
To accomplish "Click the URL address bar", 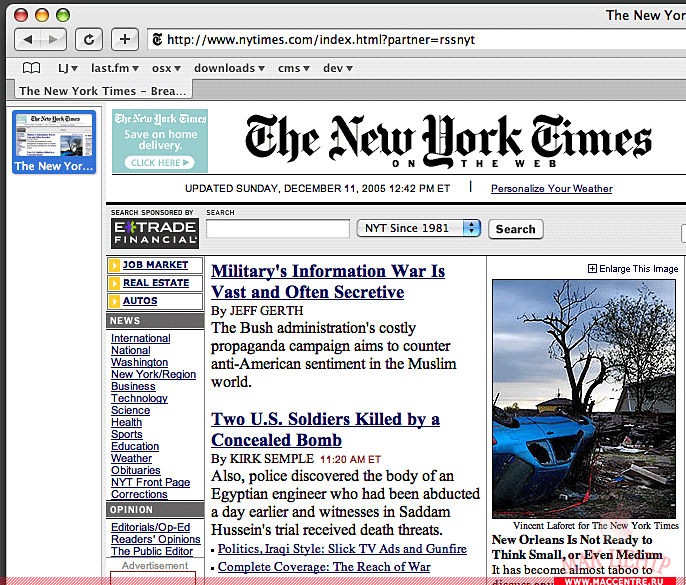I will pyautogui.click(x=416, y=40).
